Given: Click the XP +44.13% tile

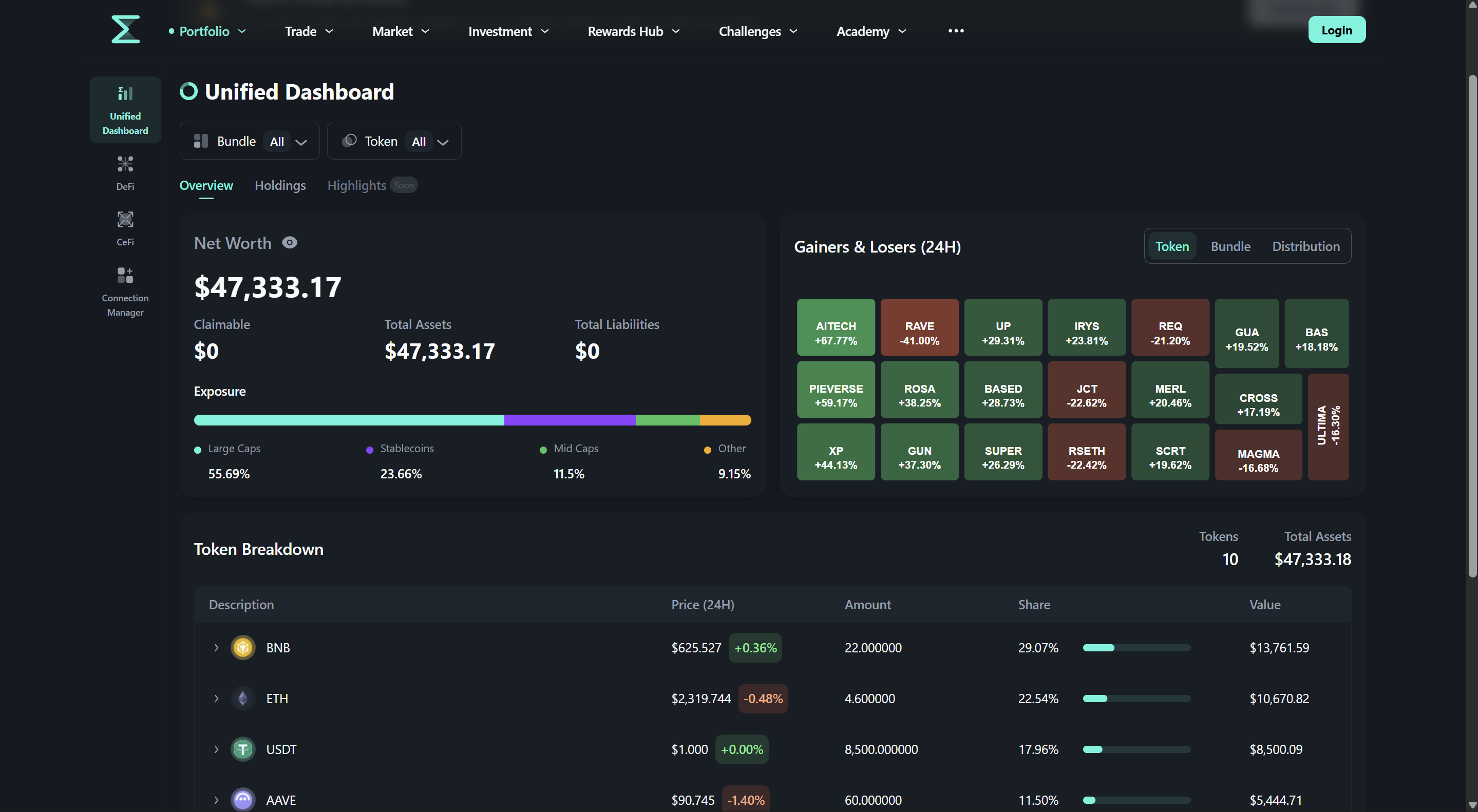Looking at the screenshot, I should click(x=836, y=452).
